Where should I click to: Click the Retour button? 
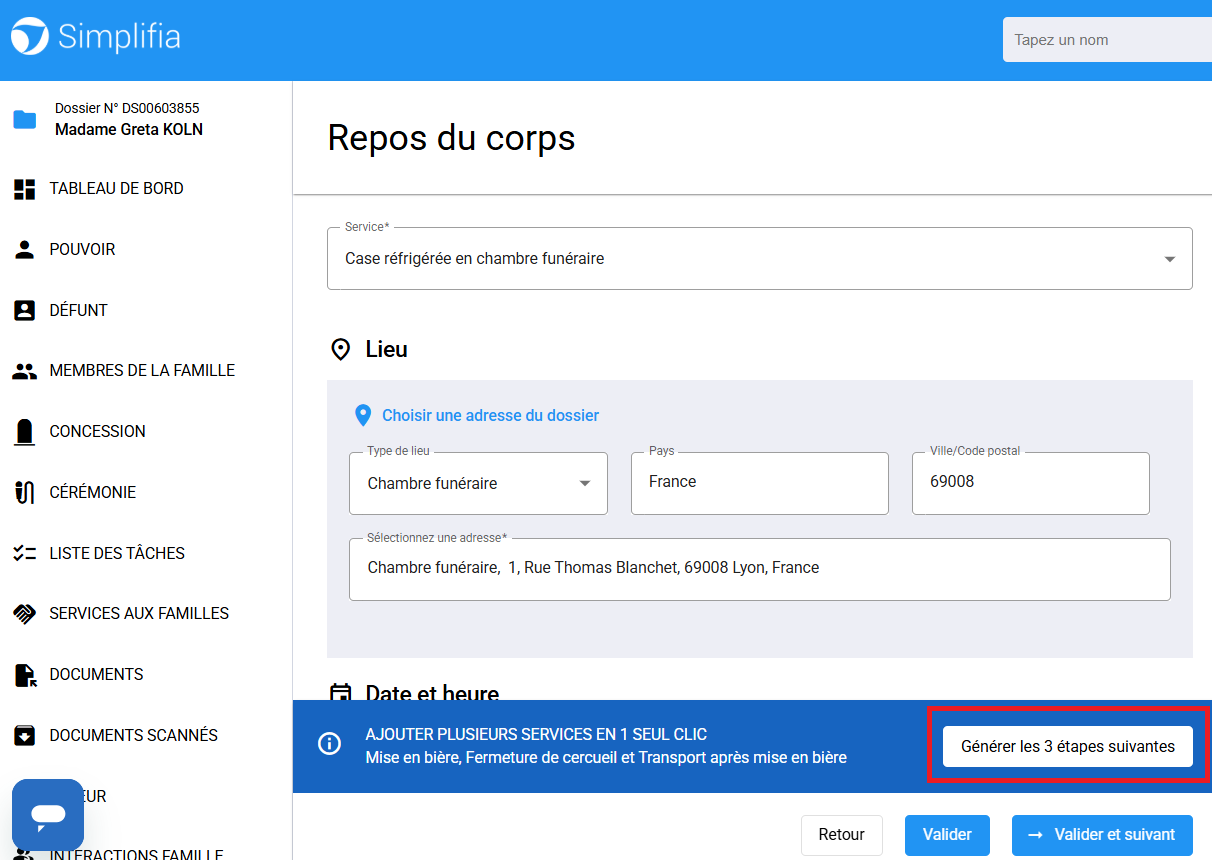coord(841,835)
